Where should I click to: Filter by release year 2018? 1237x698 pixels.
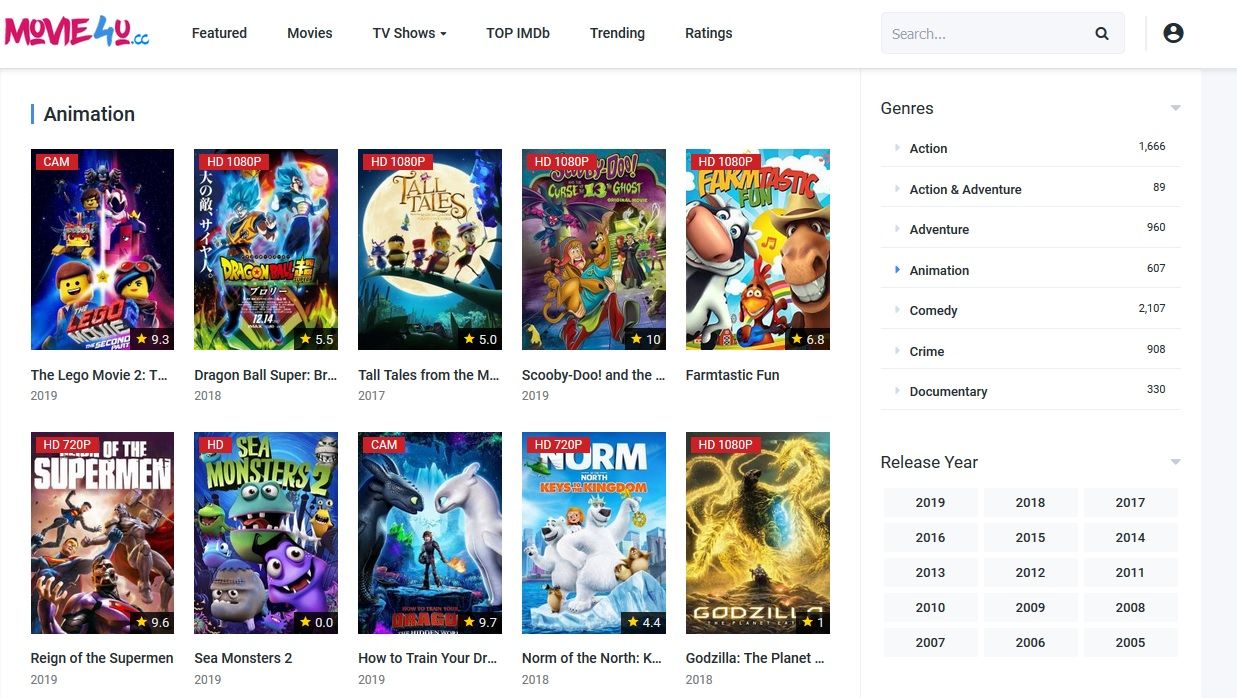click(1030, 502)
